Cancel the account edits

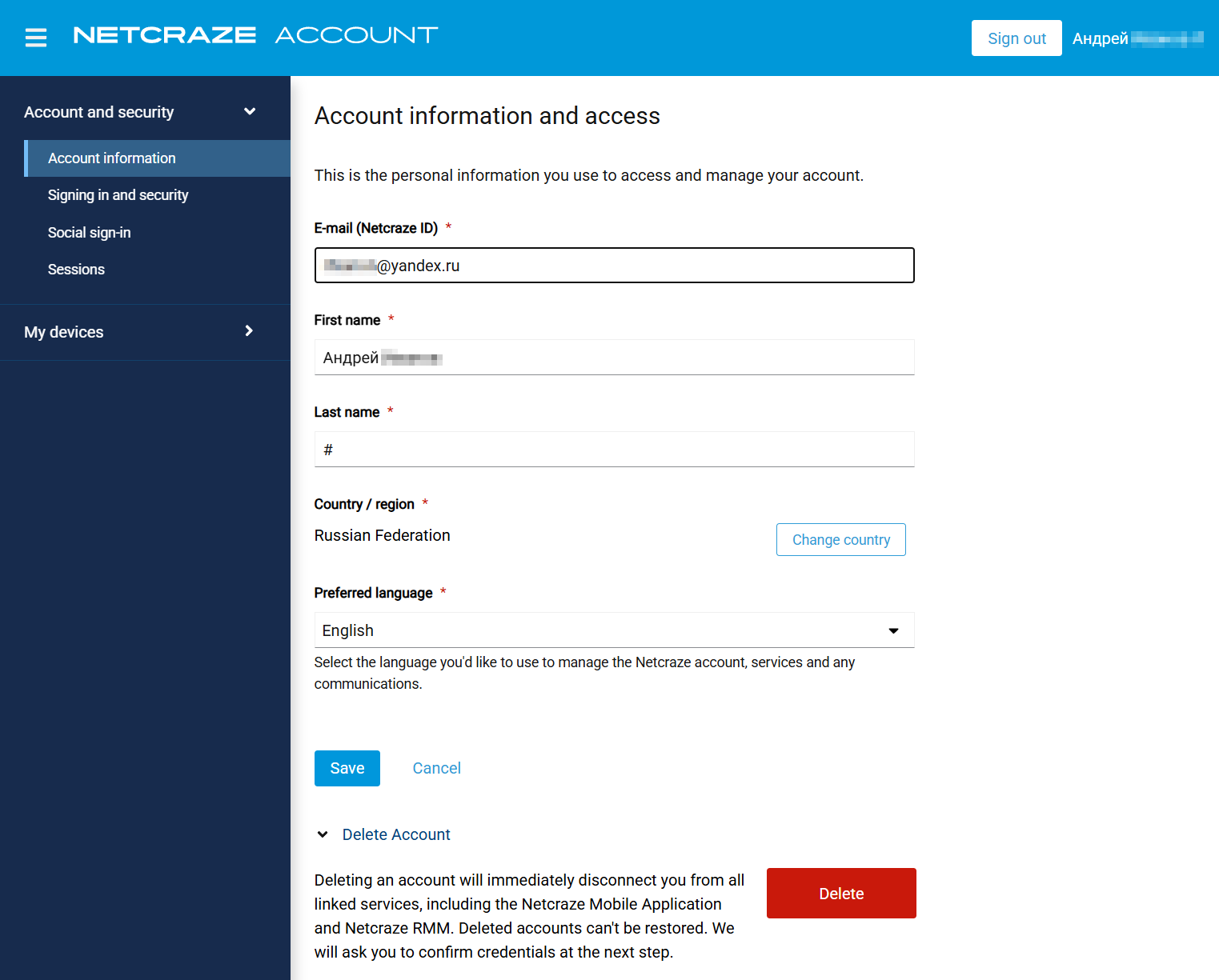[x=436, y=768]
